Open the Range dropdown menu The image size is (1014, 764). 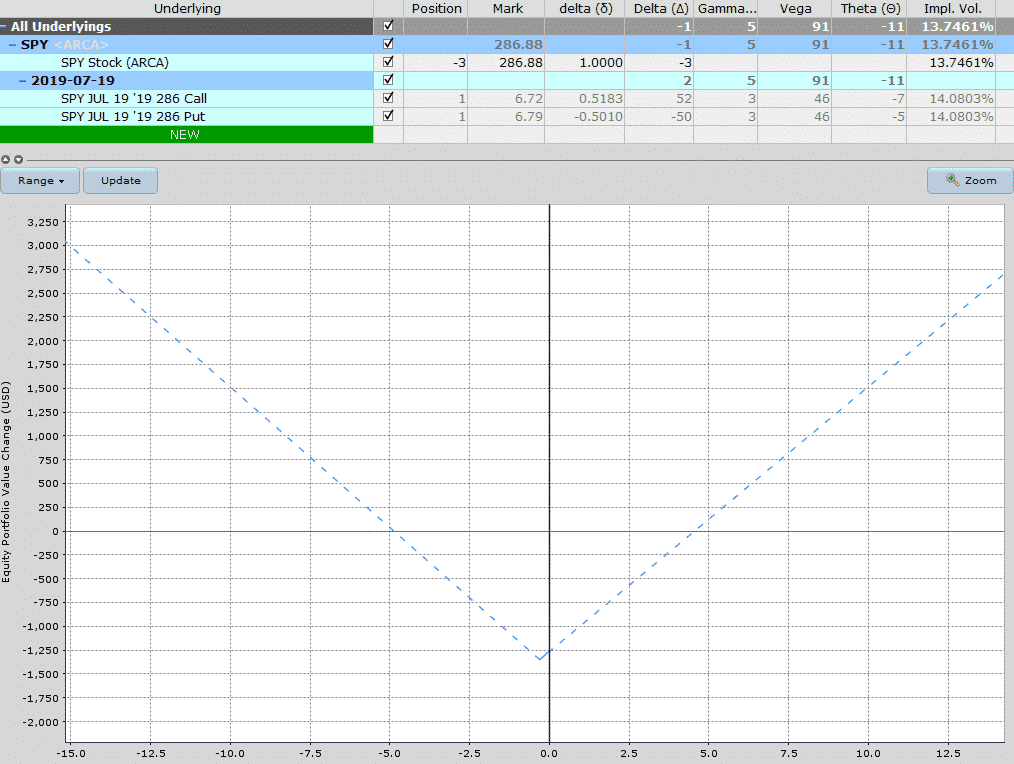click(40, 180)
